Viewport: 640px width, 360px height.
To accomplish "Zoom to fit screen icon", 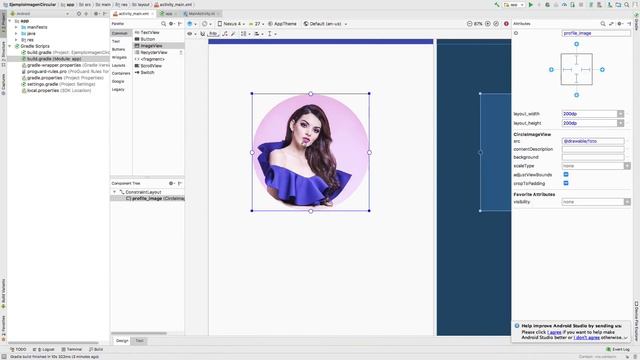I will (x=496, y=24).
